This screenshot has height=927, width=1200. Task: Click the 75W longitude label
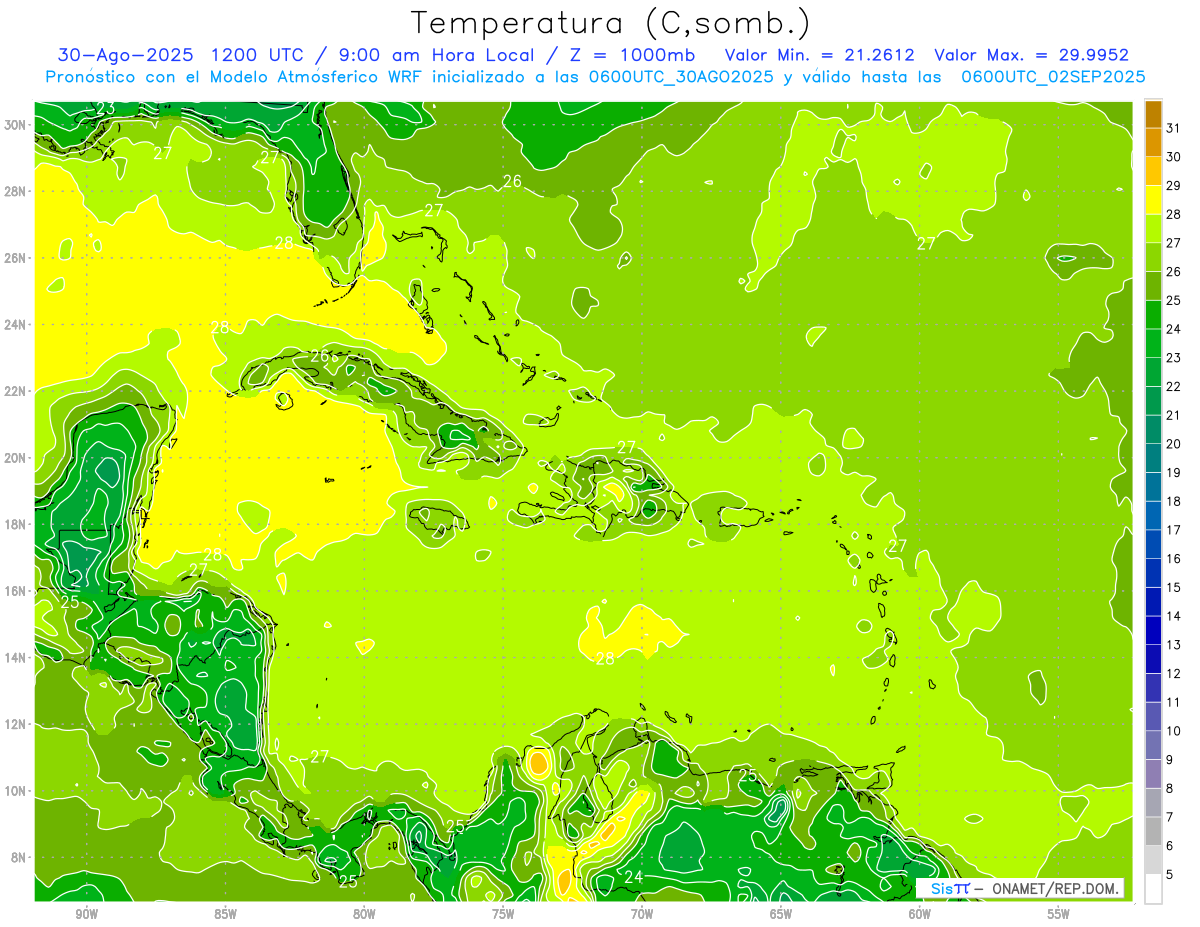pos(503,914)
